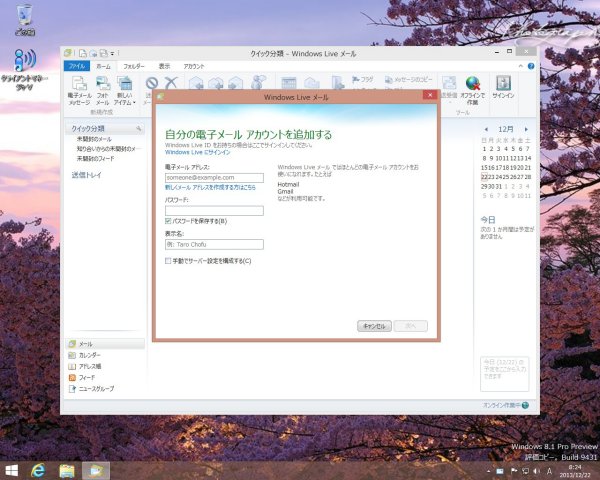The height and width of the screenshot is (480, 600).
Task: Click the new document quick access icon
Action: 83,53
